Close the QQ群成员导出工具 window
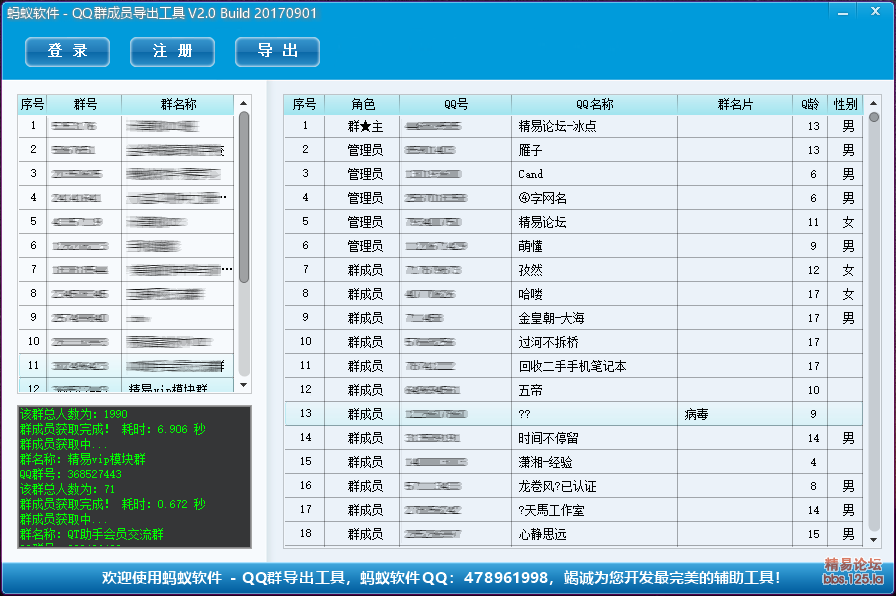 pyautogui.click(x=875, y=11)
